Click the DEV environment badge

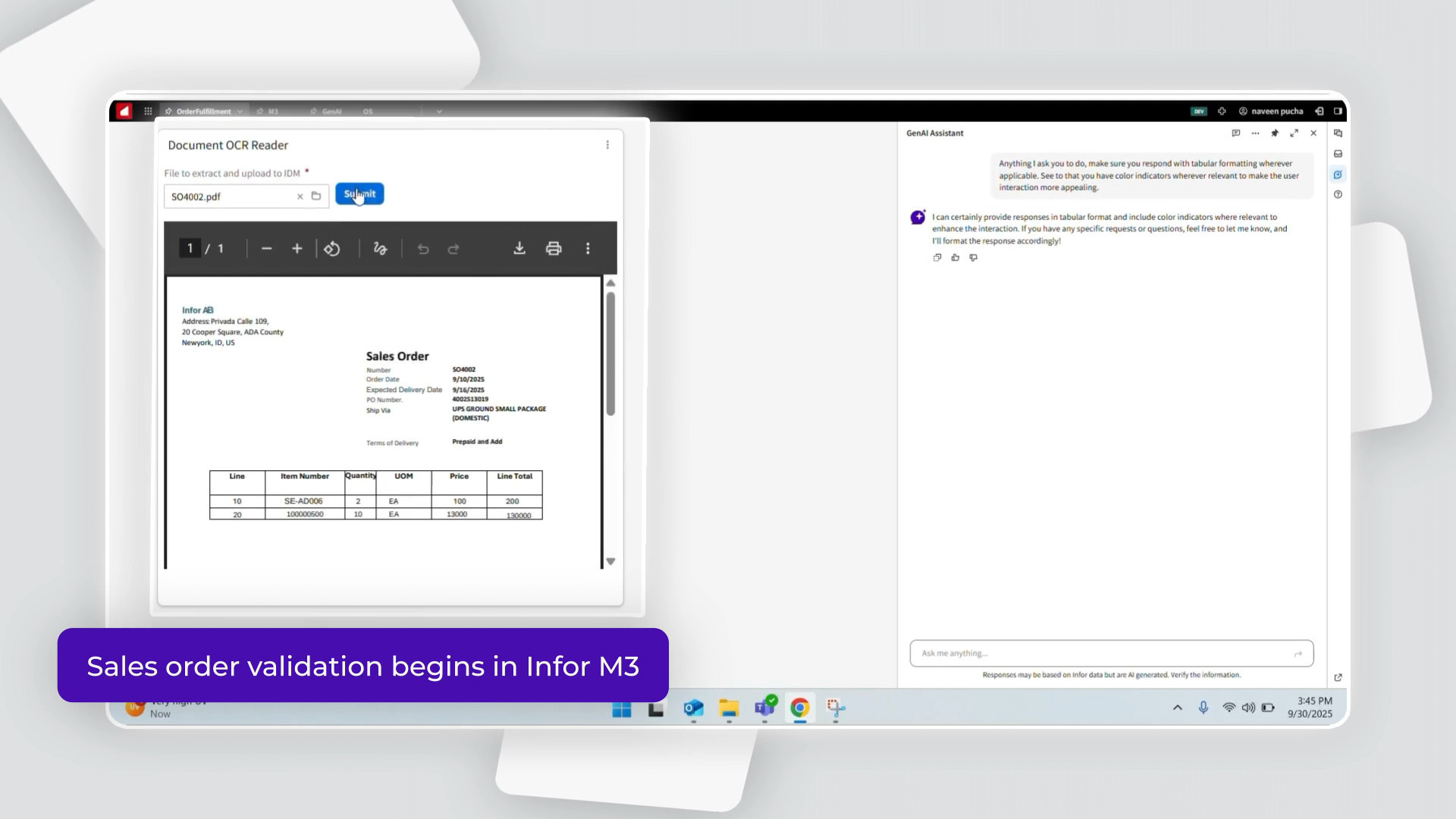click(1199, 111)
